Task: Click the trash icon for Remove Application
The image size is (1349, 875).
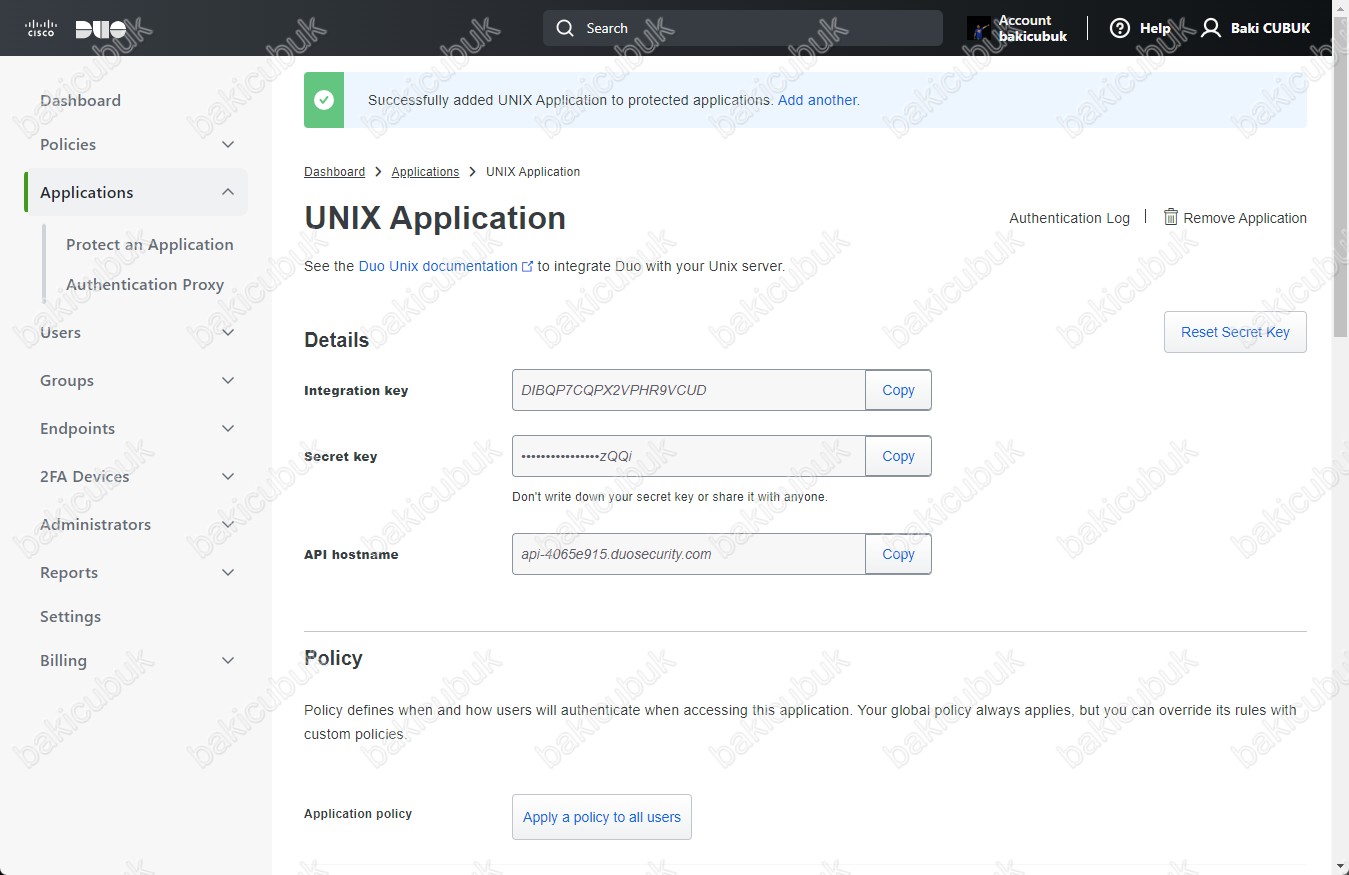Action: point(1170,216)
